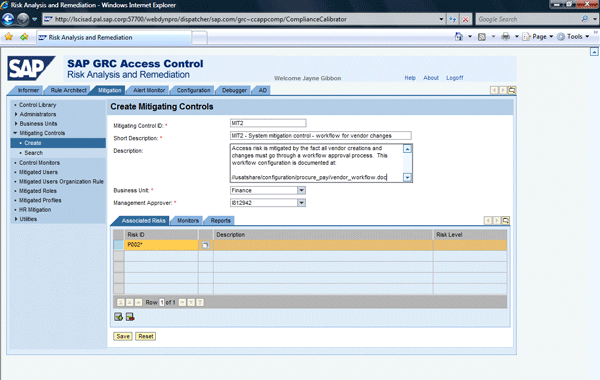Click the Google search magnifier icon

coord(584,19)
